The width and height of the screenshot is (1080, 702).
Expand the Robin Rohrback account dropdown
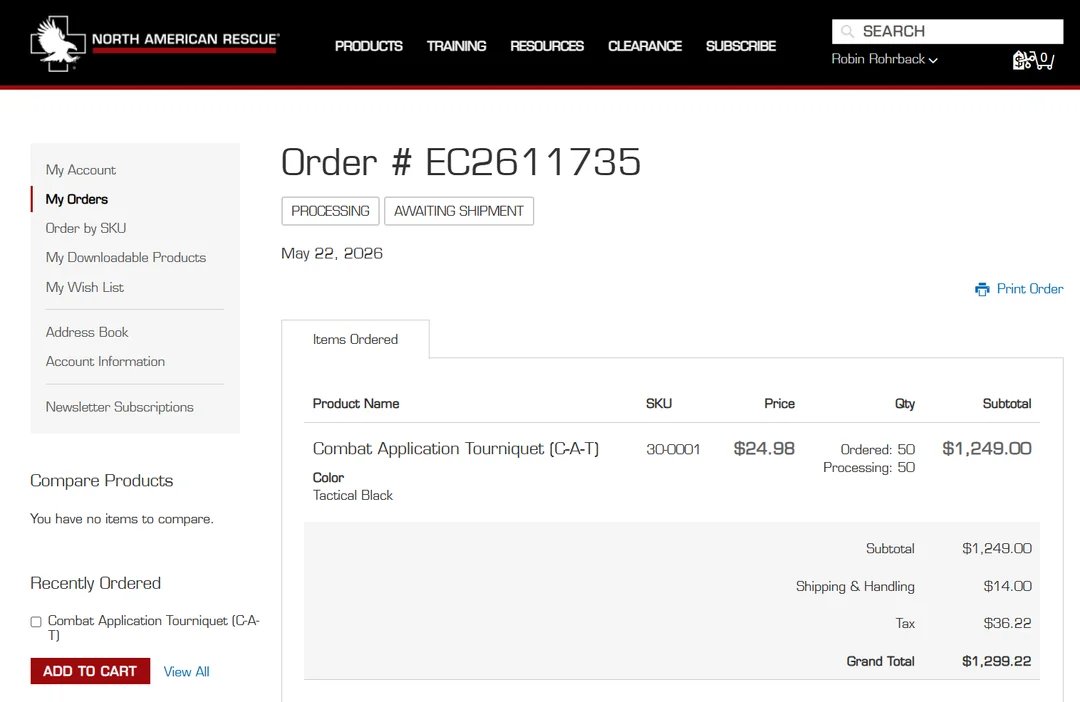point(884,59)
